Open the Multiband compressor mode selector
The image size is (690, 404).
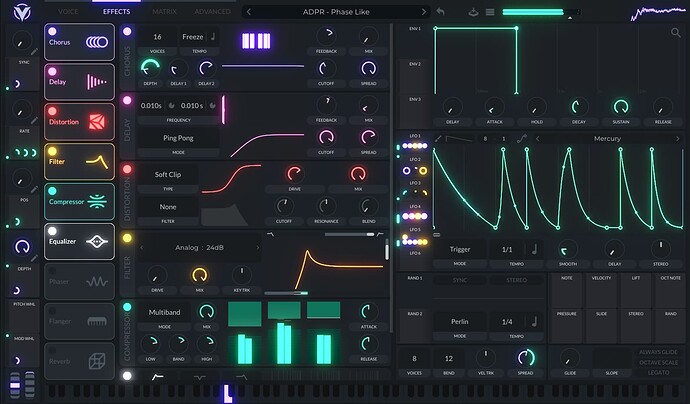click(x=164, y=312)
